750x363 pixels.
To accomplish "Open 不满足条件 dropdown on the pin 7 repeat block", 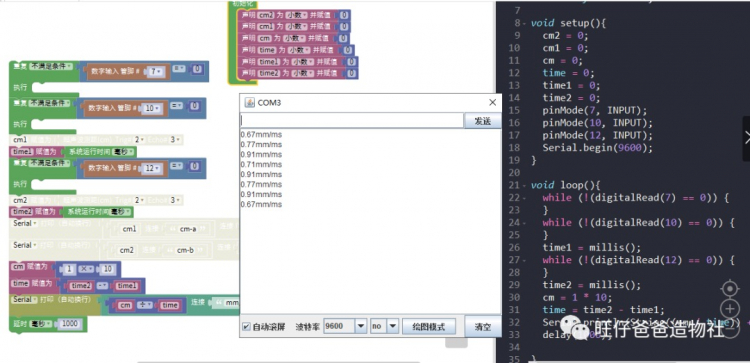I will click(51, 66).
